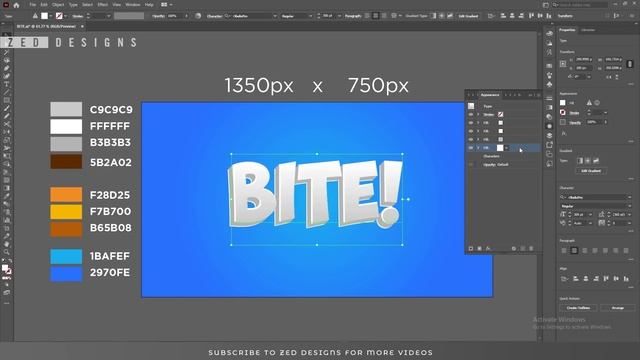The image size is (640, 360).
Task: Select the Zoom tool
Action: tap(7, 252)
